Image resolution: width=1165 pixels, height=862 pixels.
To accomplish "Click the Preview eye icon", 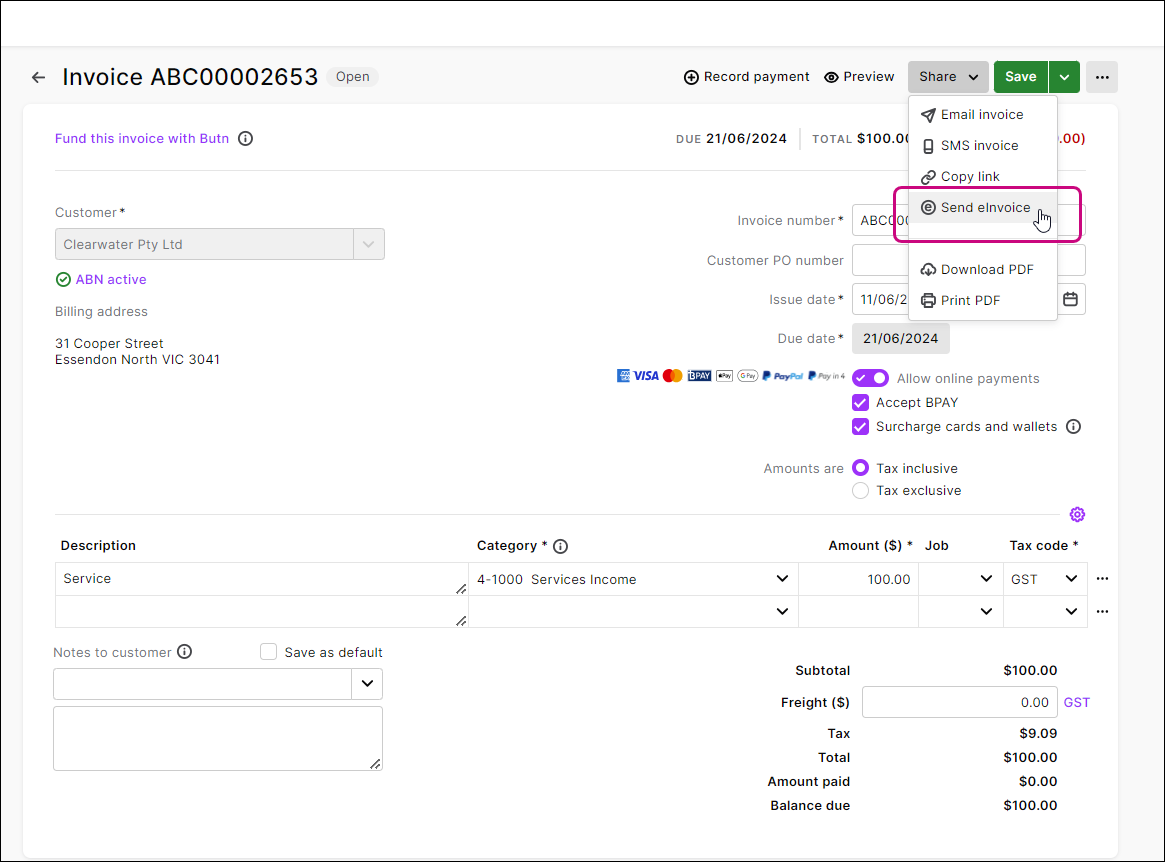I will pyautogui.click(x=831, y=77).
